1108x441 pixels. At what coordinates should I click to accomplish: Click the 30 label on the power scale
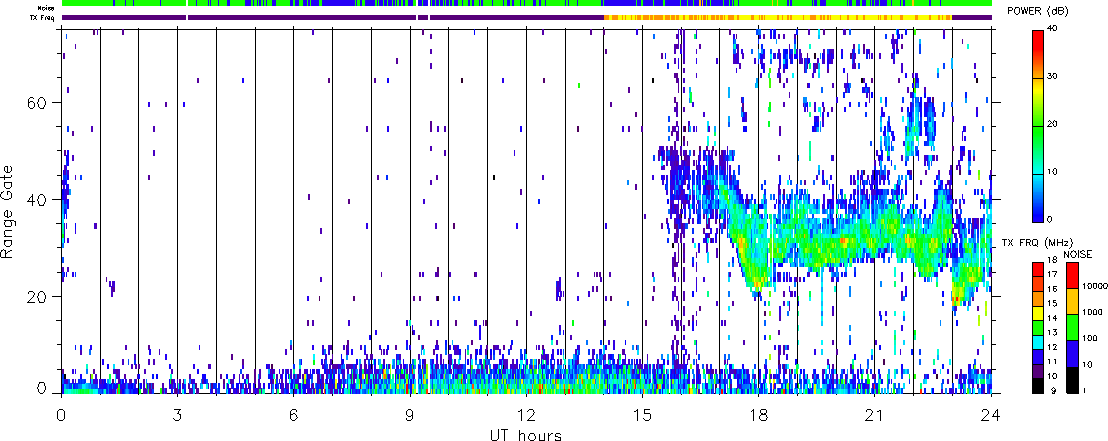coord(1053,77)
